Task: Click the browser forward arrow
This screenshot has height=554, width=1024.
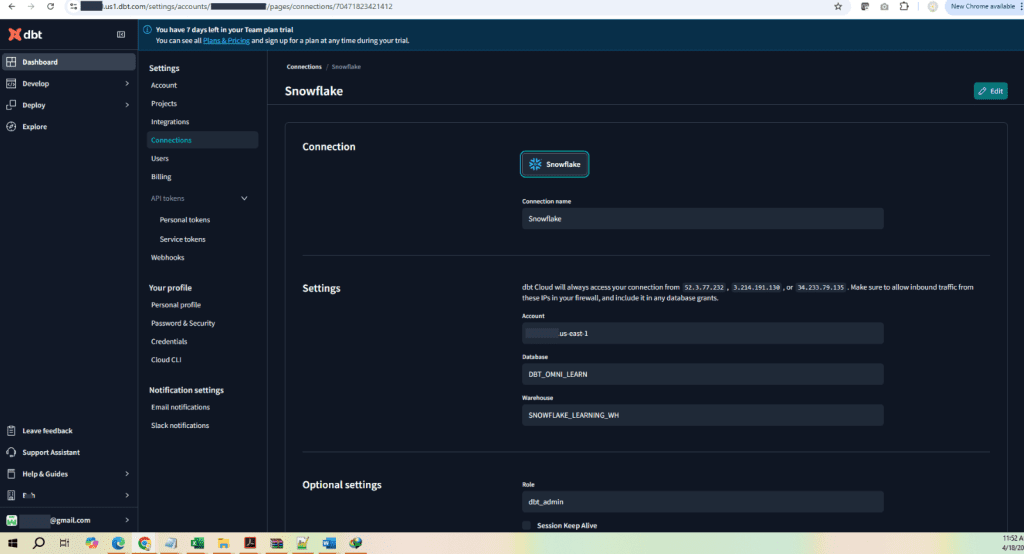Action: [x=31, y=7]
